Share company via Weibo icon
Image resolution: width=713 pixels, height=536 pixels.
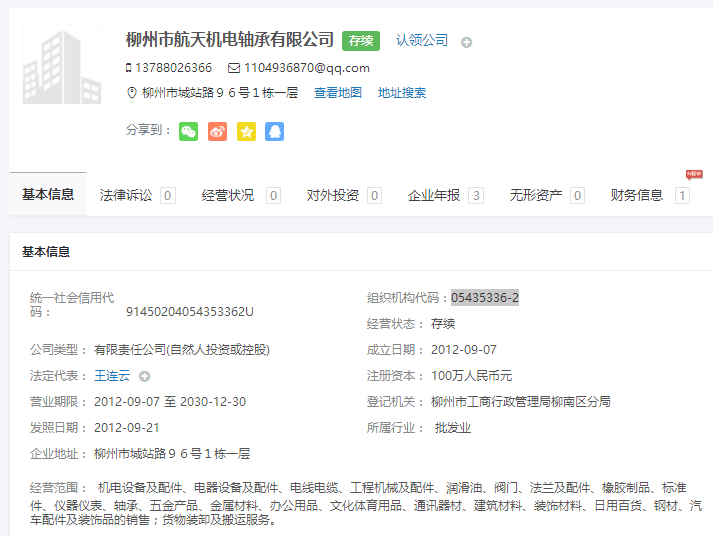click(217, 131)
